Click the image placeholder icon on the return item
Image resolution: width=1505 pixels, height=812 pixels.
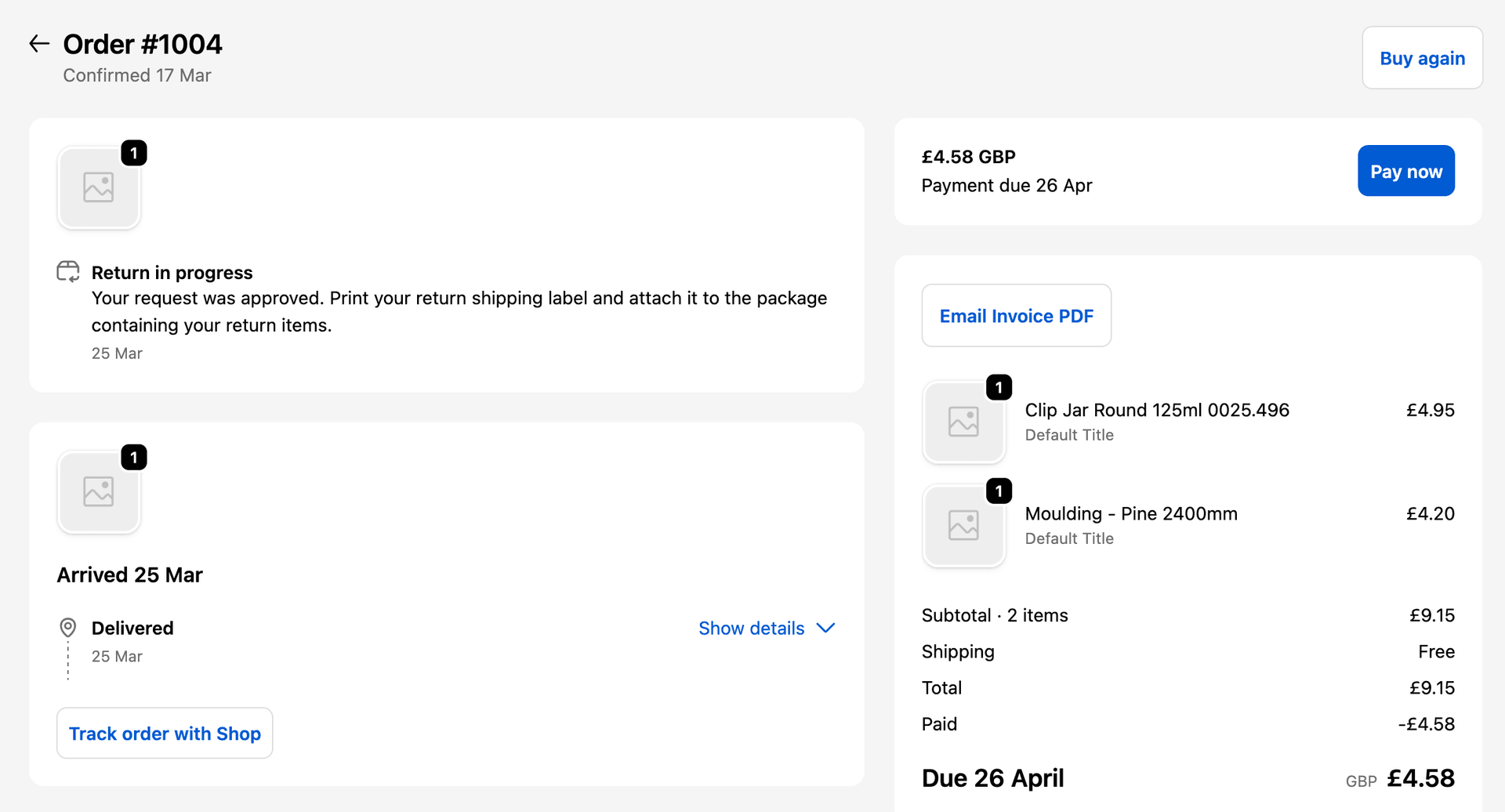[99, 187]
